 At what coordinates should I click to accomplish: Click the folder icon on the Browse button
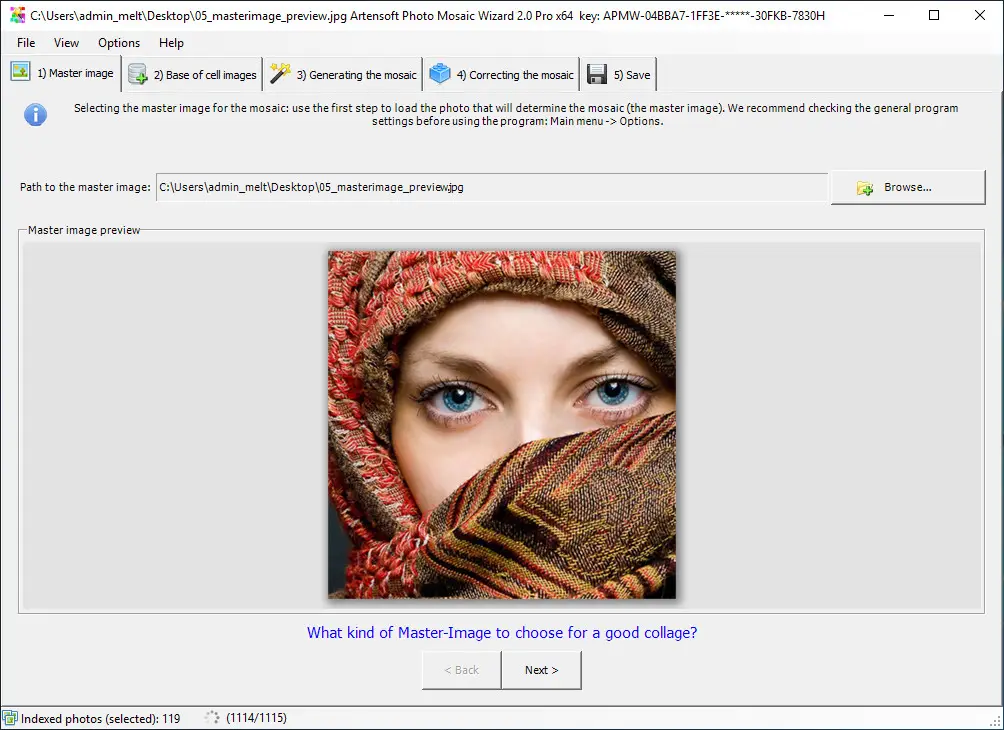pyautogui.click(x=866, y=187)
